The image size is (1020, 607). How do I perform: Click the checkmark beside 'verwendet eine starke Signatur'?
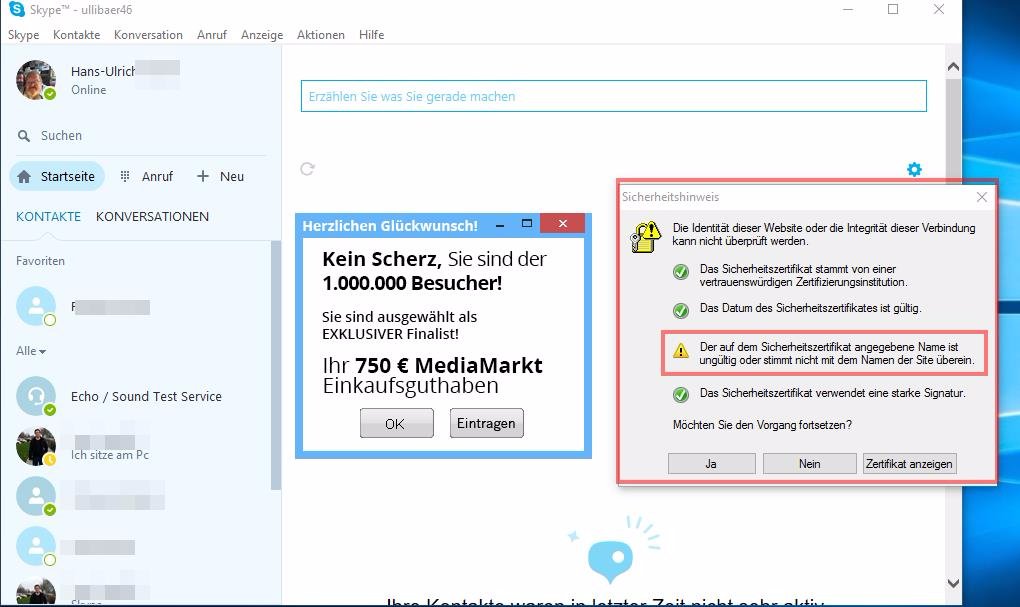click(x=680, y=394)
